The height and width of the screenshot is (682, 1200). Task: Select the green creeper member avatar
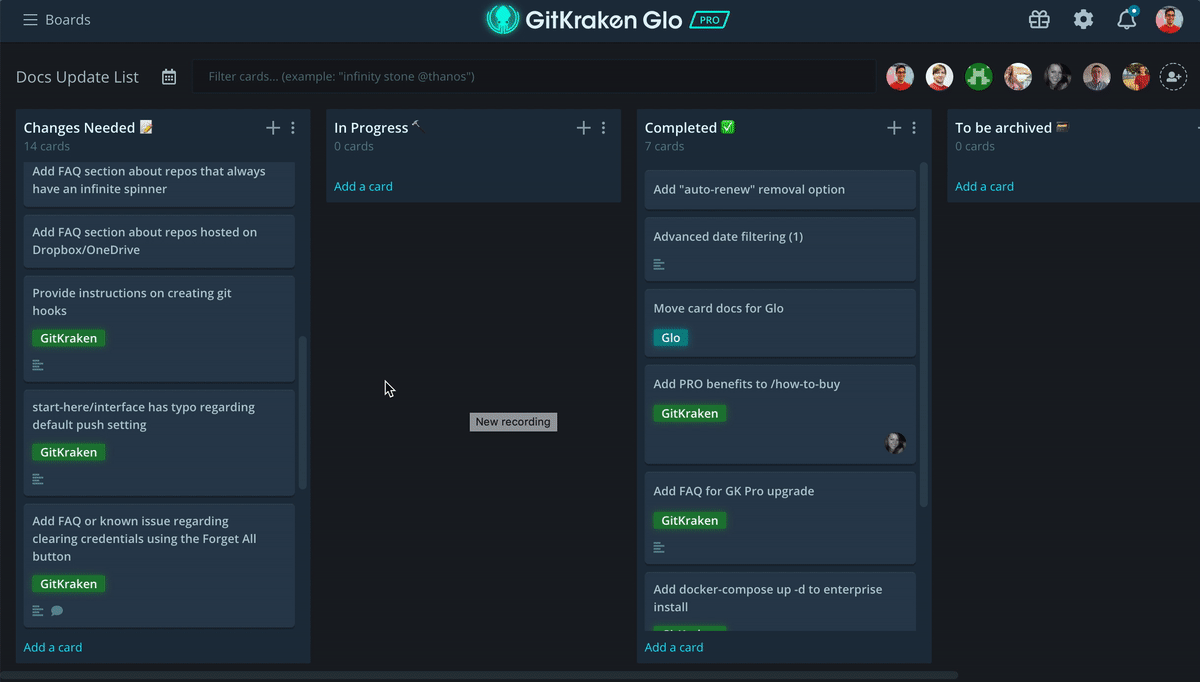point(979,77)
